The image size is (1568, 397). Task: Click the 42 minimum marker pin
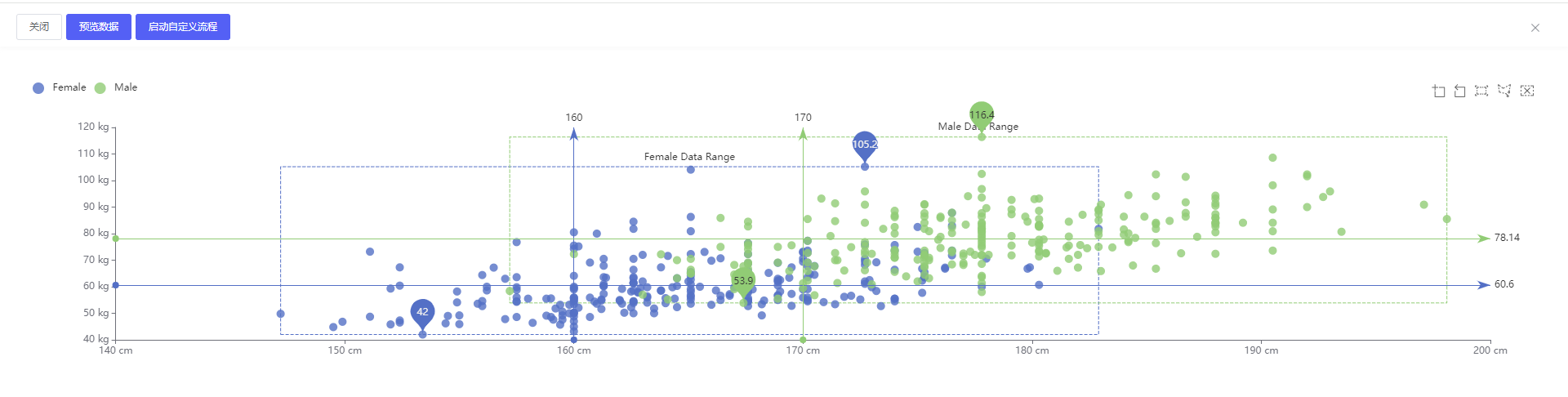pyautogui.click(x=422, y=311)
